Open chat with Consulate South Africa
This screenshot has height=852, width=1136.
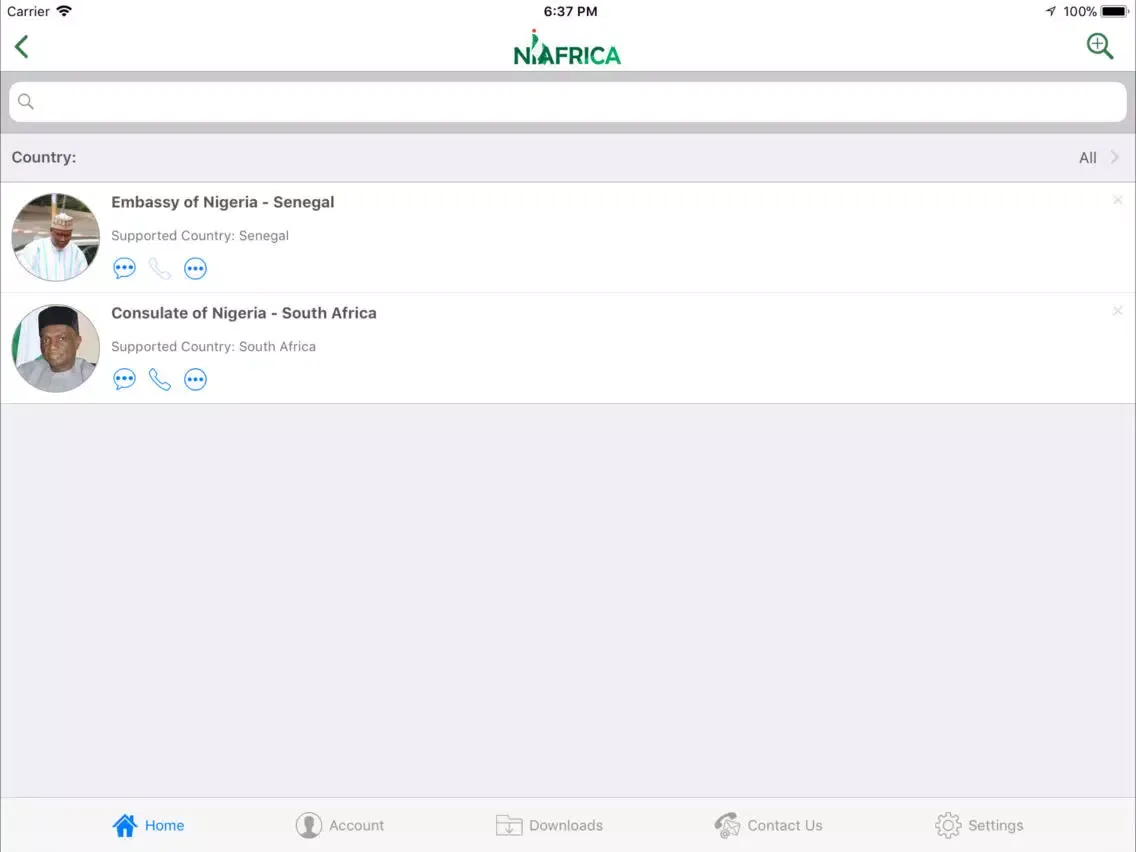pyautogui.click(x=125, y=379)
